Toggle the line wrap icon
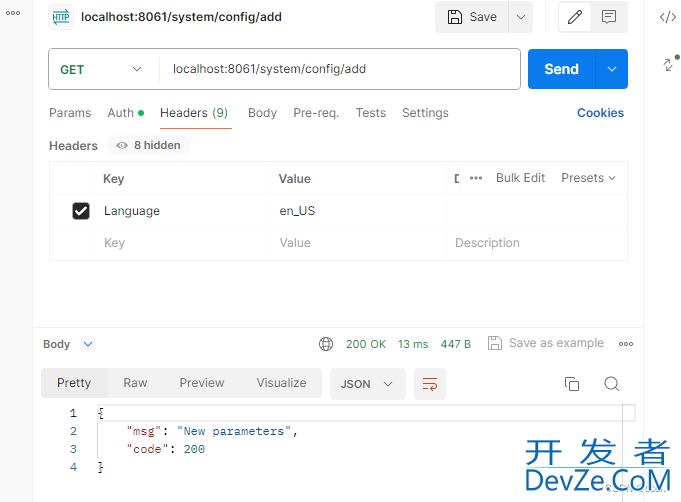Viewport: 681px width, 502px height. click(430, 384)
